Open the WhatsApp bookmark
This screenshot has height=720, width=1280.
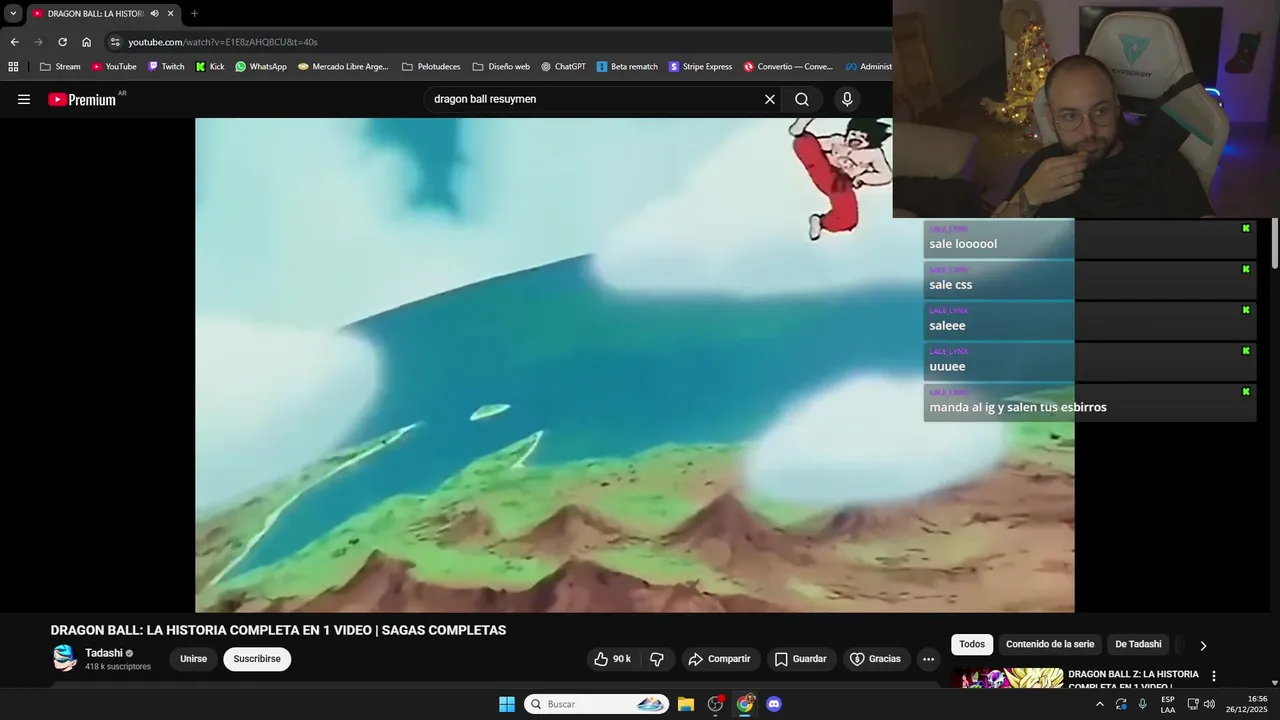pos(261,67)
